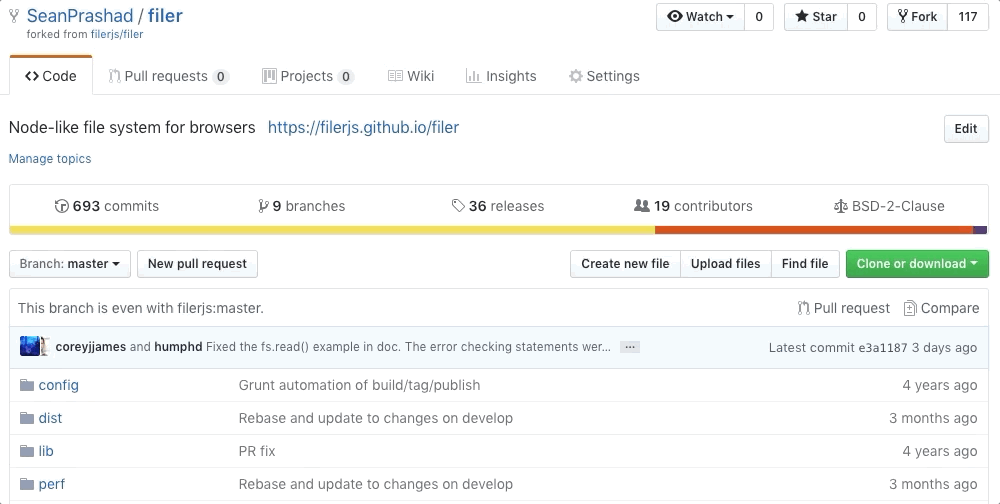Select the Code tab
The width and height of the screenshot is (1000, 504).
coord(51,76)
